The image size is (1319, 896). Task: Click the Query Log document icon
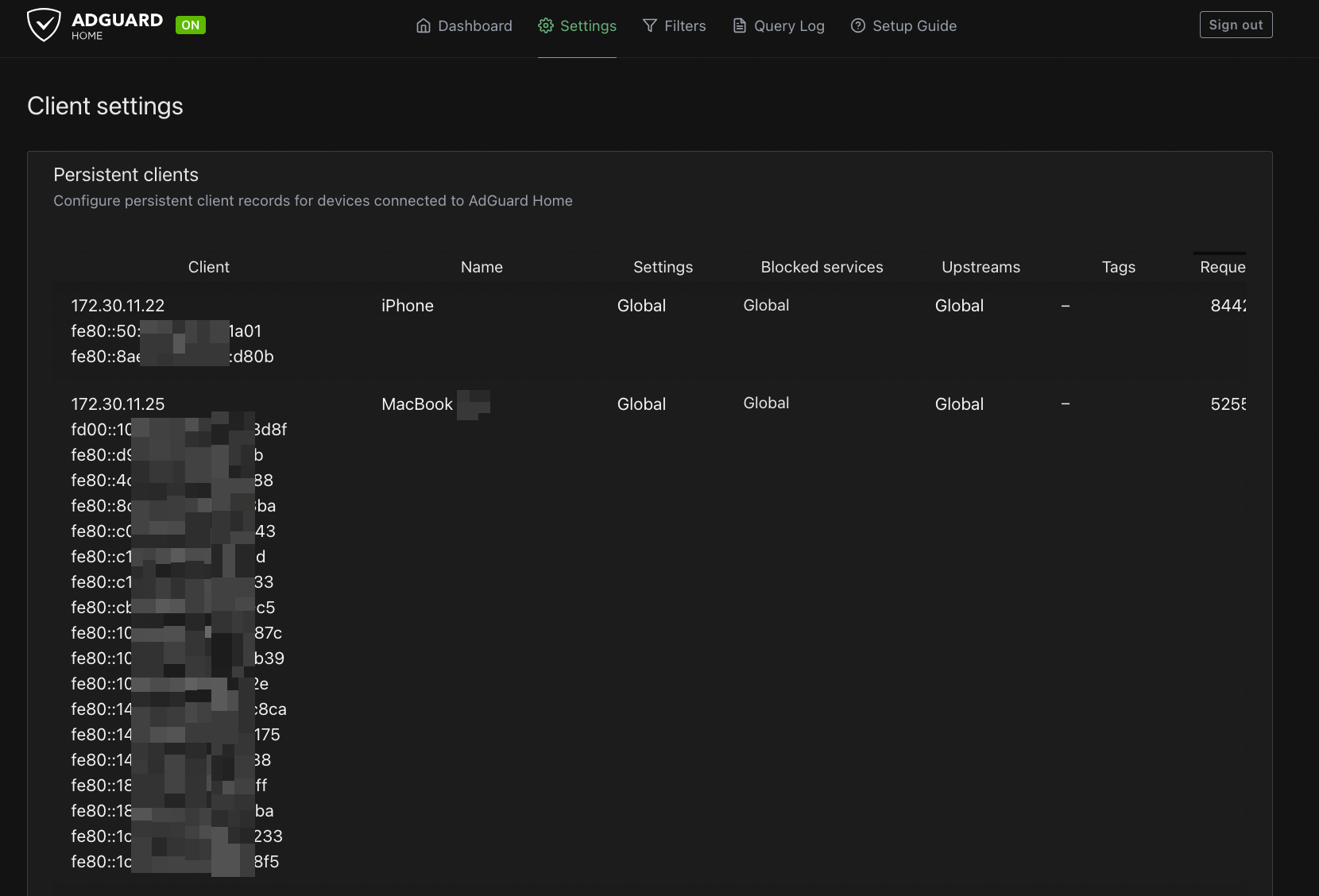[x=740, y=26]
